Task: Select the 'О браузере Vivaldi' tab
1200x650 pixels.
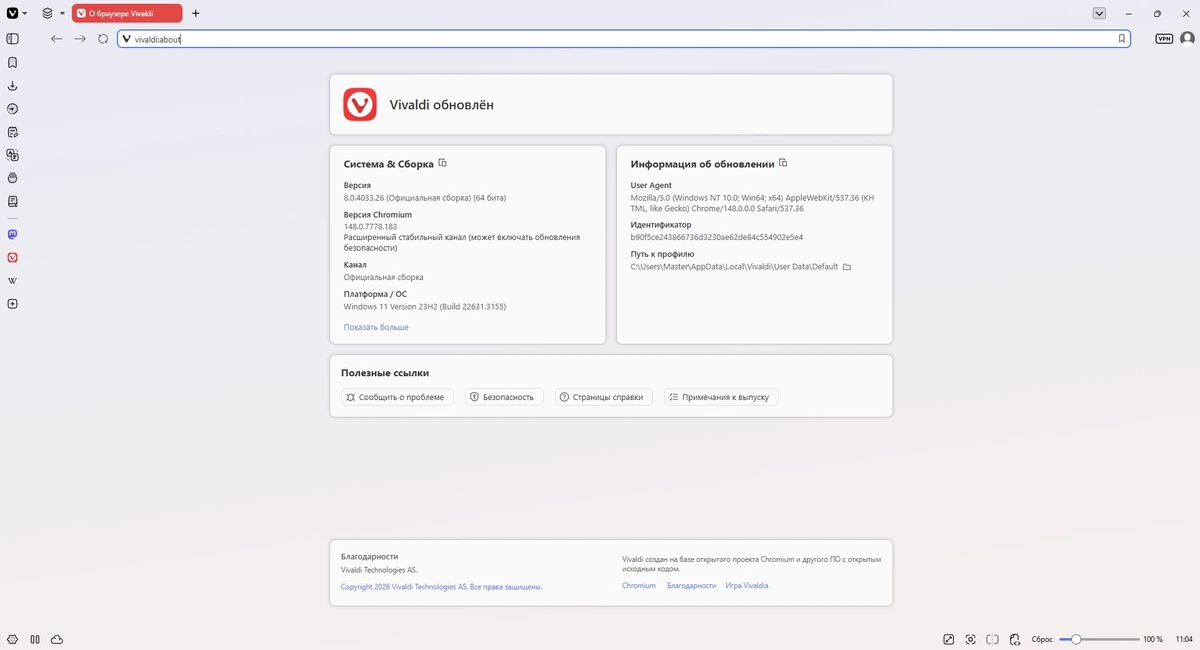Action: (127, 13)
